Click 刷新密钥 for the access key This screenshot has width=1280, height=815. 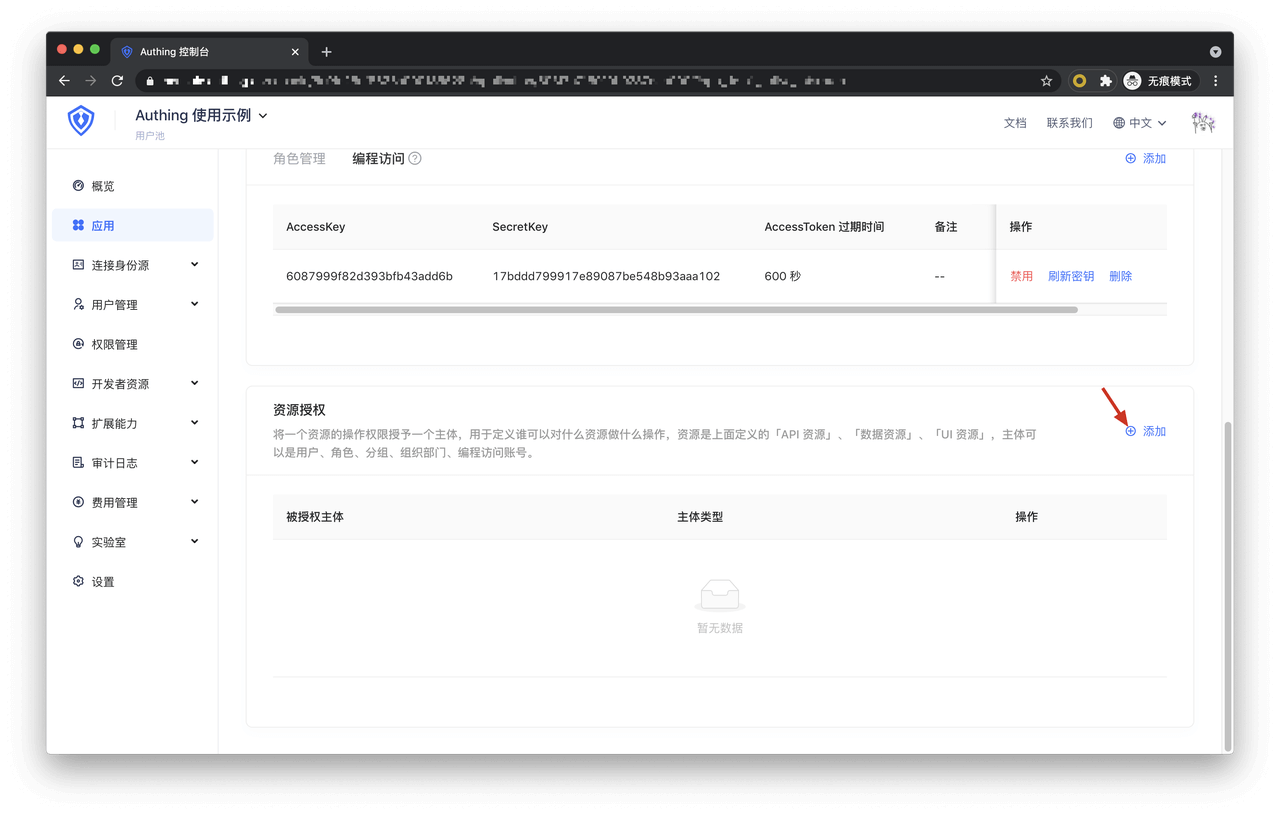point(1070,276)
